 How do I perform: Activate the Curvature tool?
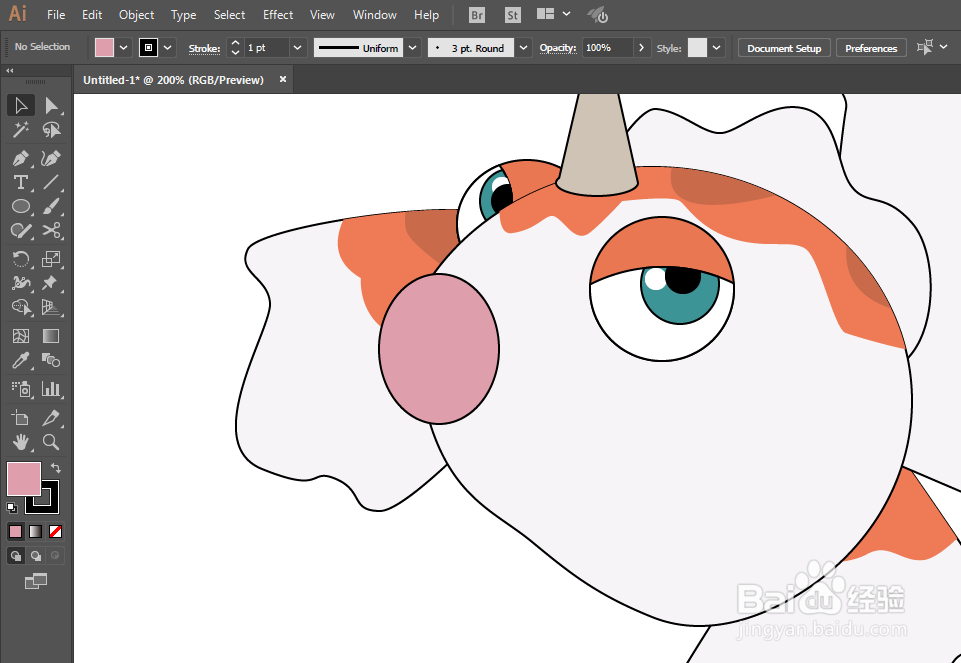pos(51,159)
